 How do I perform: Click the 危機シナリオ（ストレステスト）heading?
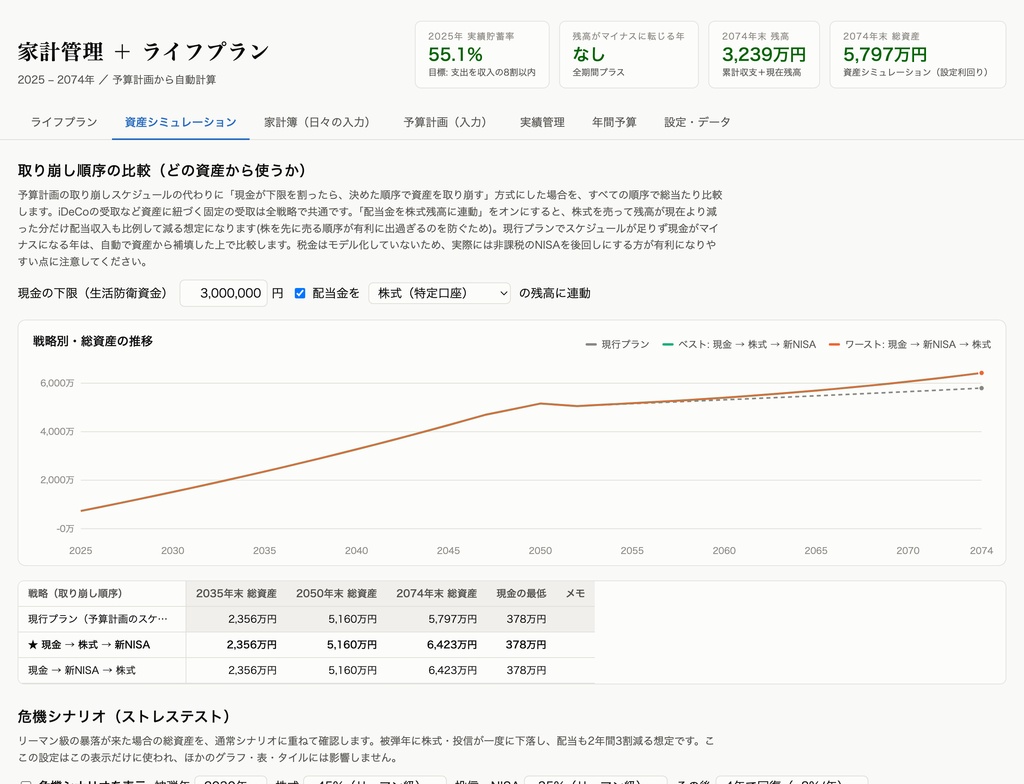point(124,717)
